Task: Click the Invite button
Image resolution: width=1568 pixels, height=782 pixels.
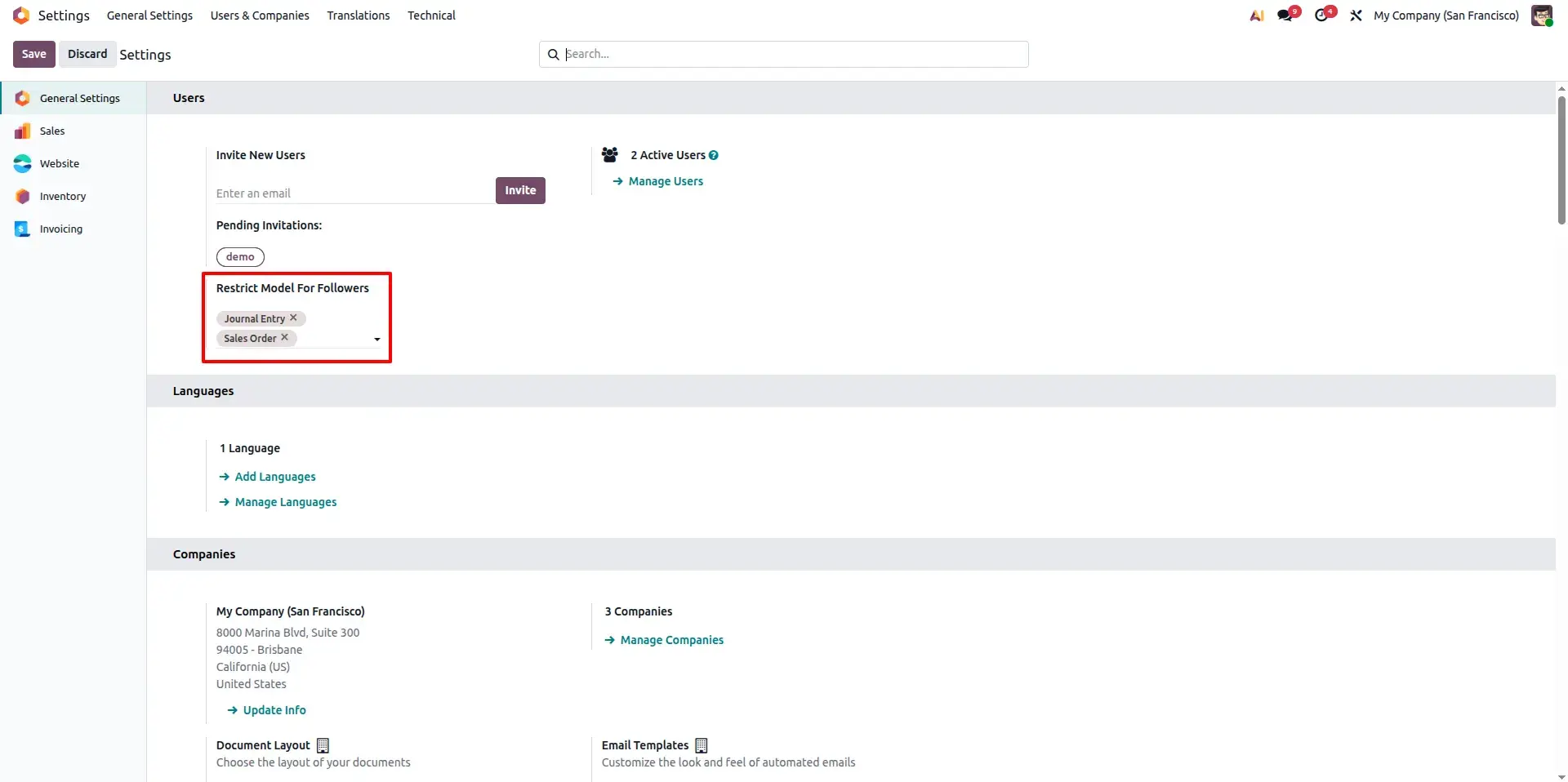Action: tap(520, 190)
